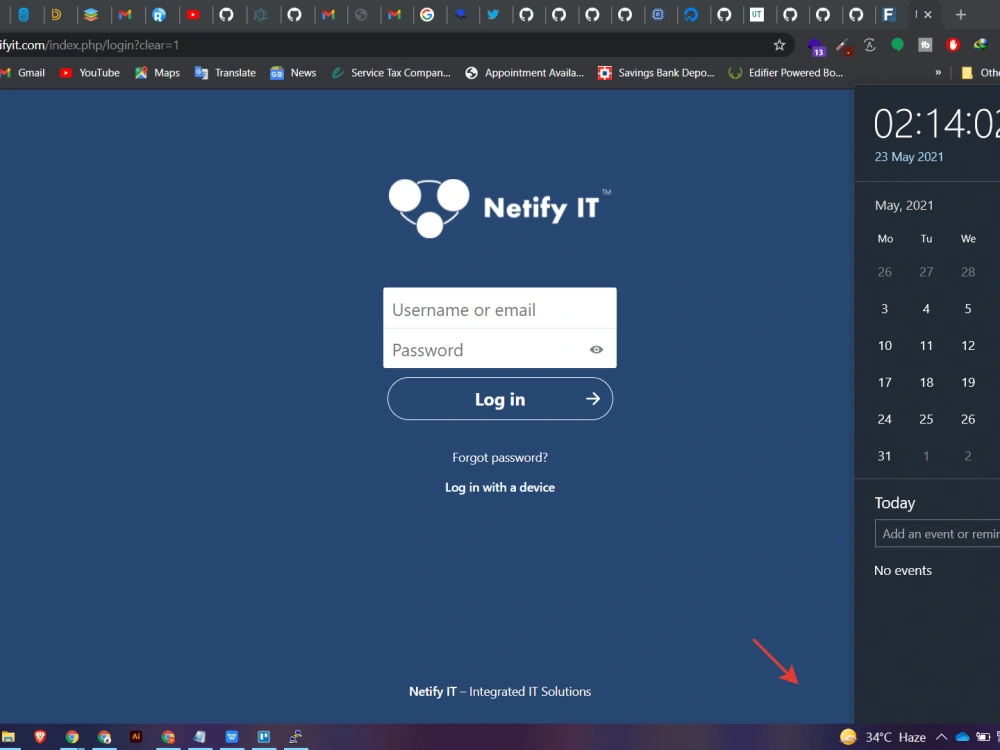Viewport: 1000px width, 750px height.
Task: Expand hidden bookmarks chevron
Action: 938,73
